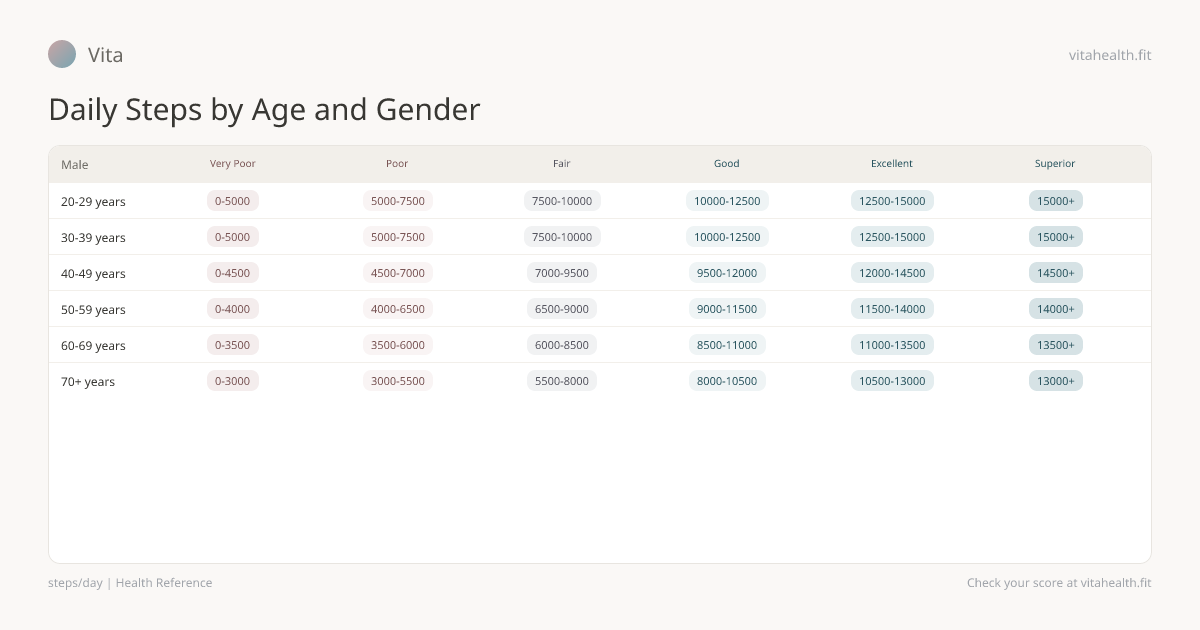1200x630 pixels.
Task: Click the "13000+" Superior value
Action: click(x=1056, y=381)
